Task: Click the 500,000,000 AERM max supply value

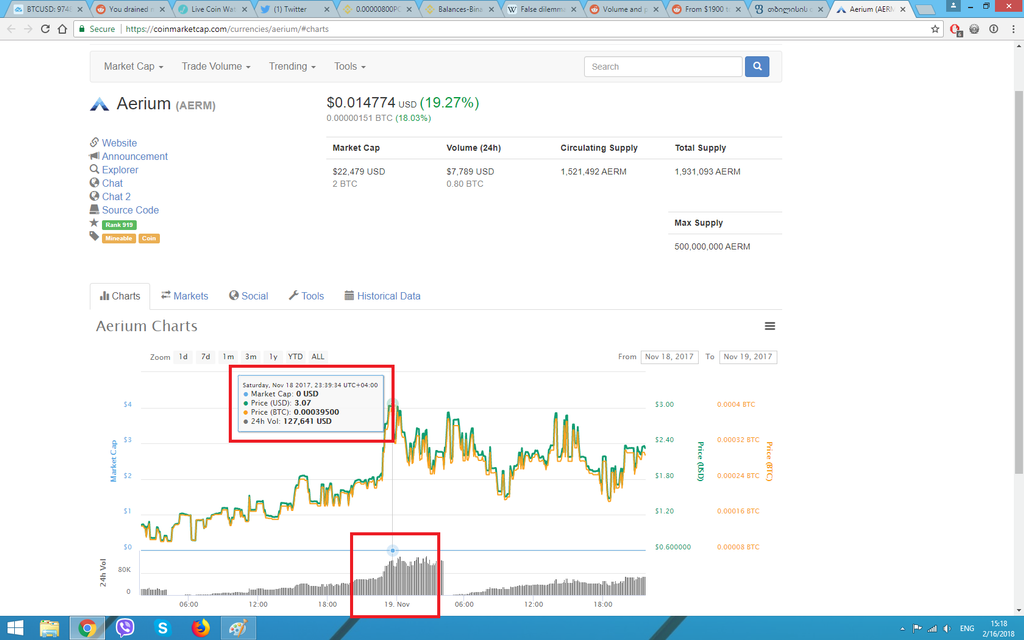Action: [712, 247]
